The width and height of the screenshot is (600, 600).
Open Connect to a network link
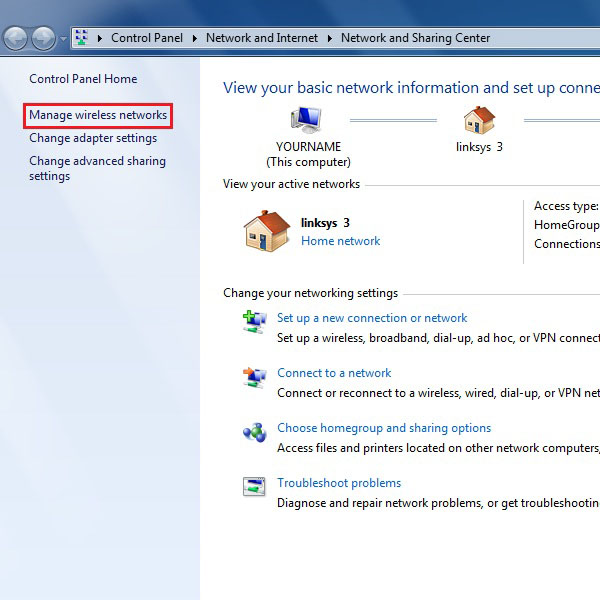(334, 373)
